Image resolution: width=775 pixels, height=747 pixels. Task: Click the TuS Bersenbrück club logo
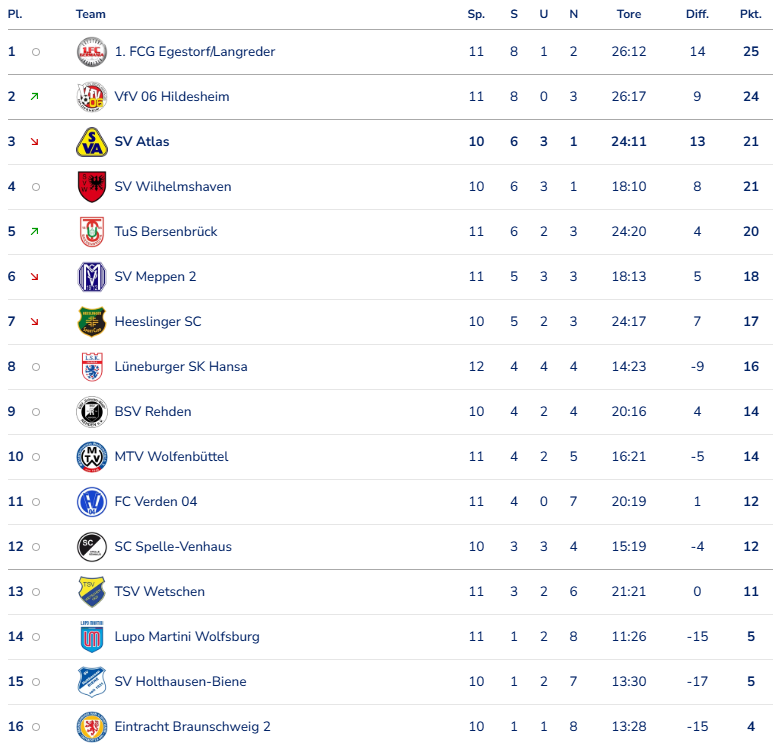point(91,232)
